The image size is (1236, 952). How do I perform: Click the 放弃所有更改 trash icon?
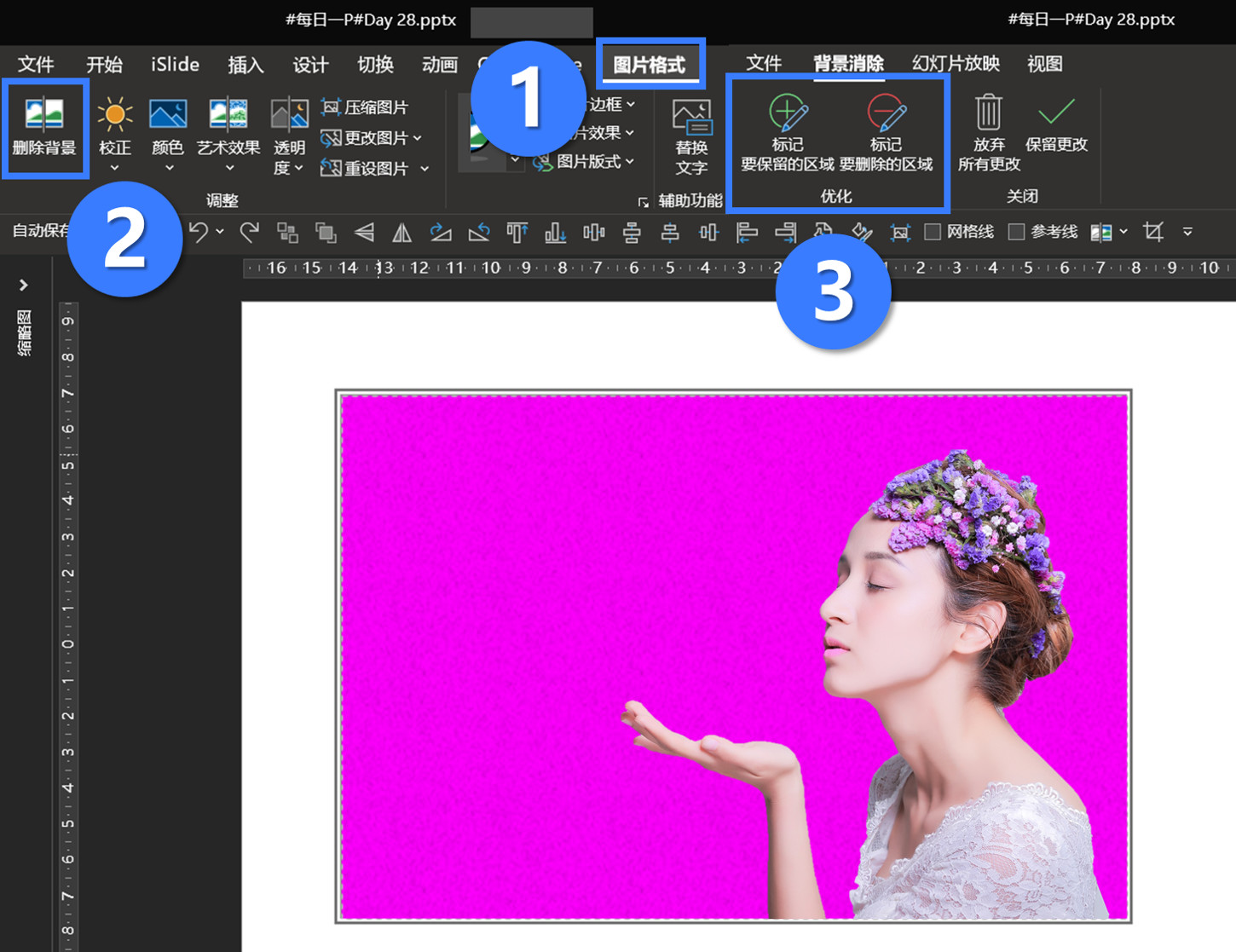point(988,114)
